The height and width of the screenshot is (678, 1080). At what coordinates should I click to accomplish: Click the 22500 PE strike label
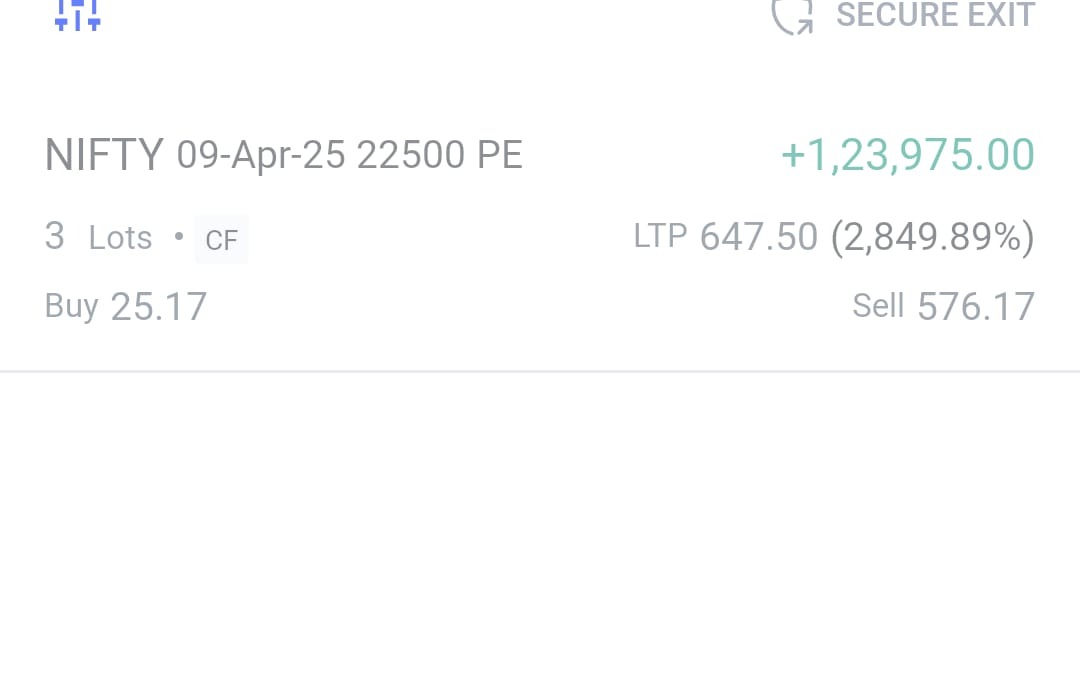(440, 156)
